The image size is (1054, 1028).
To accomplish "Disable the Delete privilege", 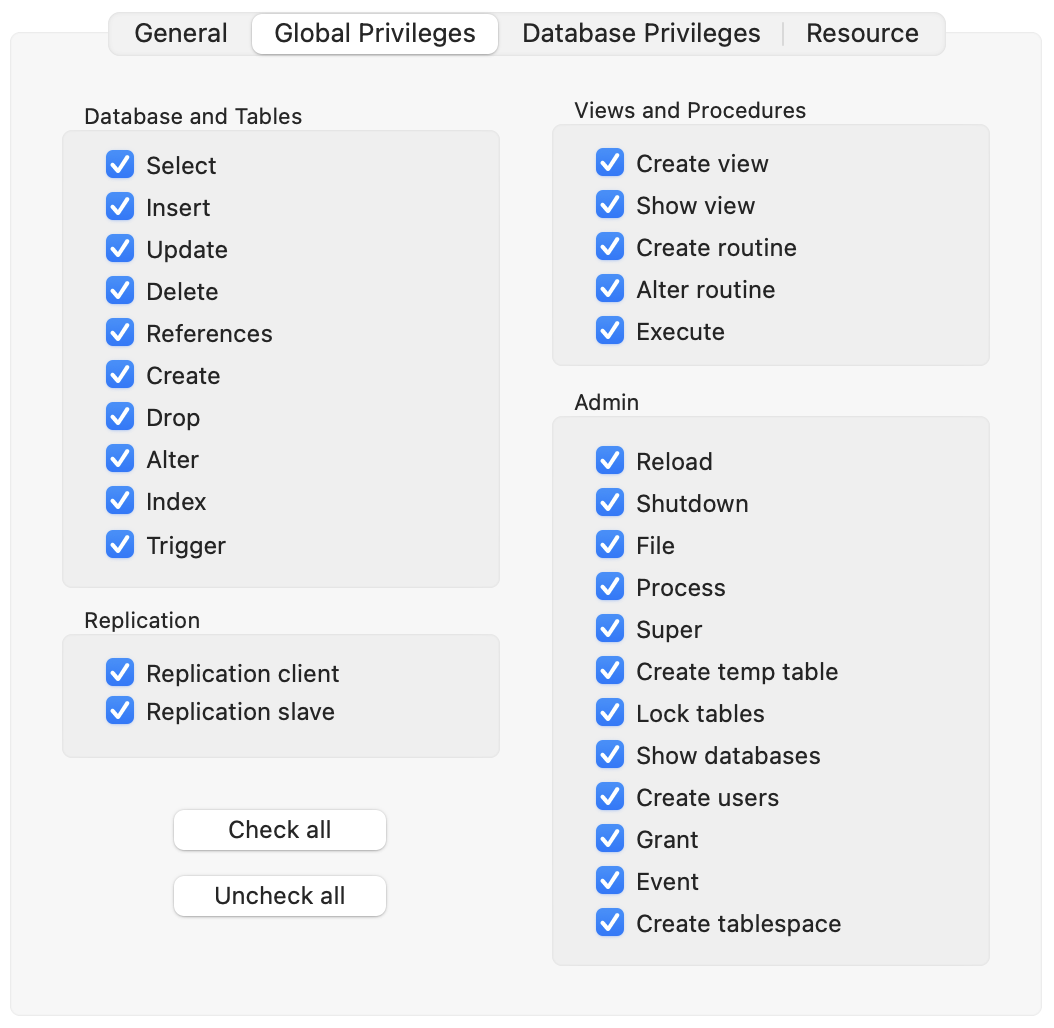I will pyautogui.click(x=120, y=291).
